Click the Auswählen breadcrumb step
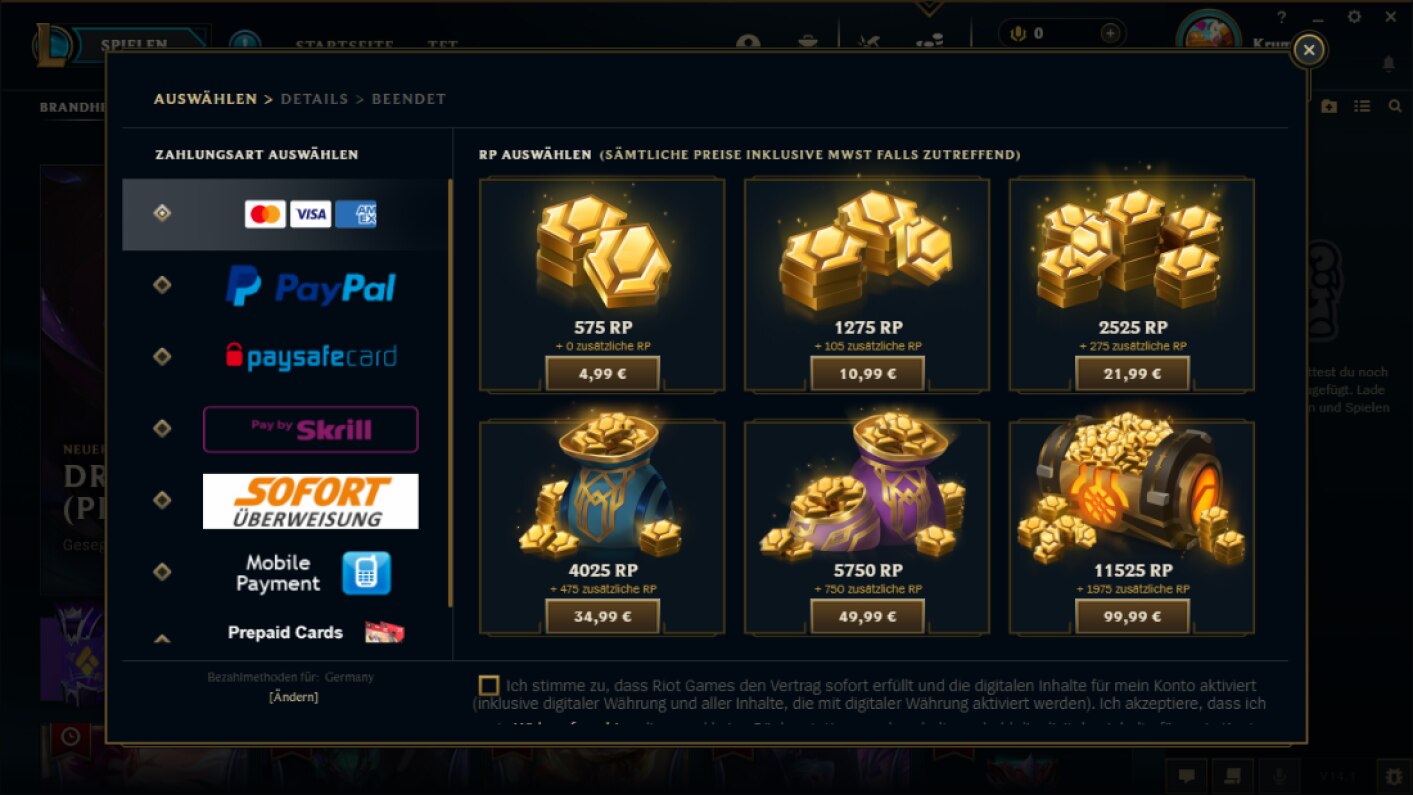Screen dimensions: 1413x795 [205, 99]
